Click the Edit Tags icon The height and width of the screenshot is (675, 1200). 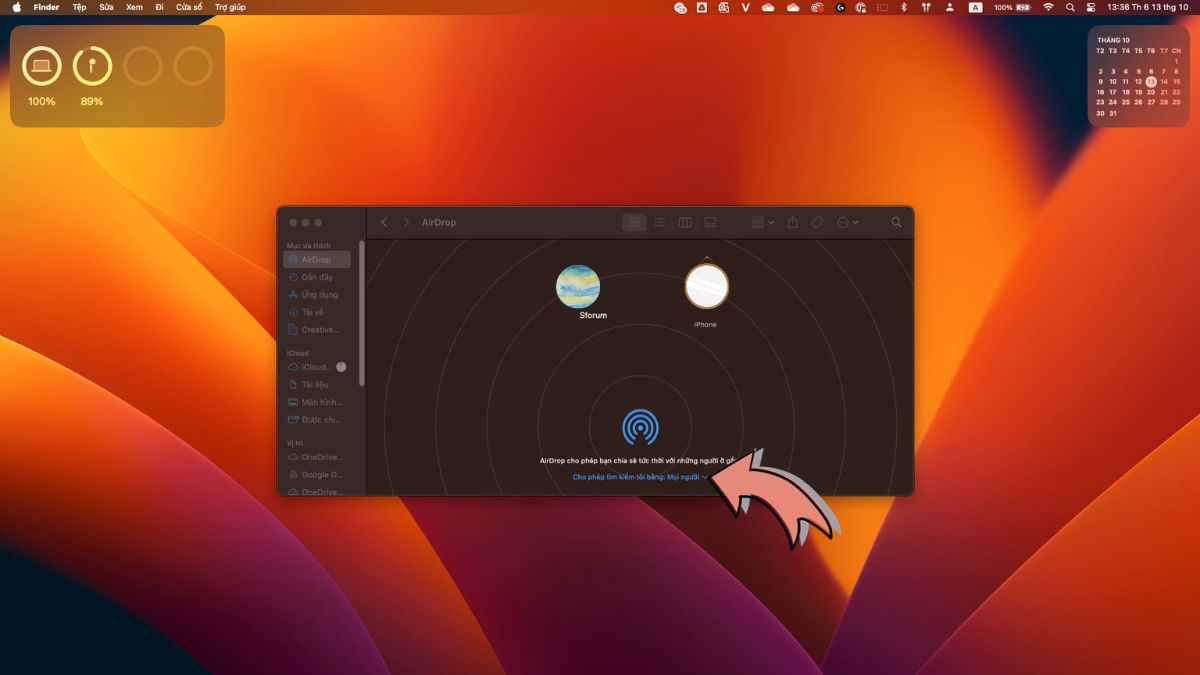tap(817, 222)
